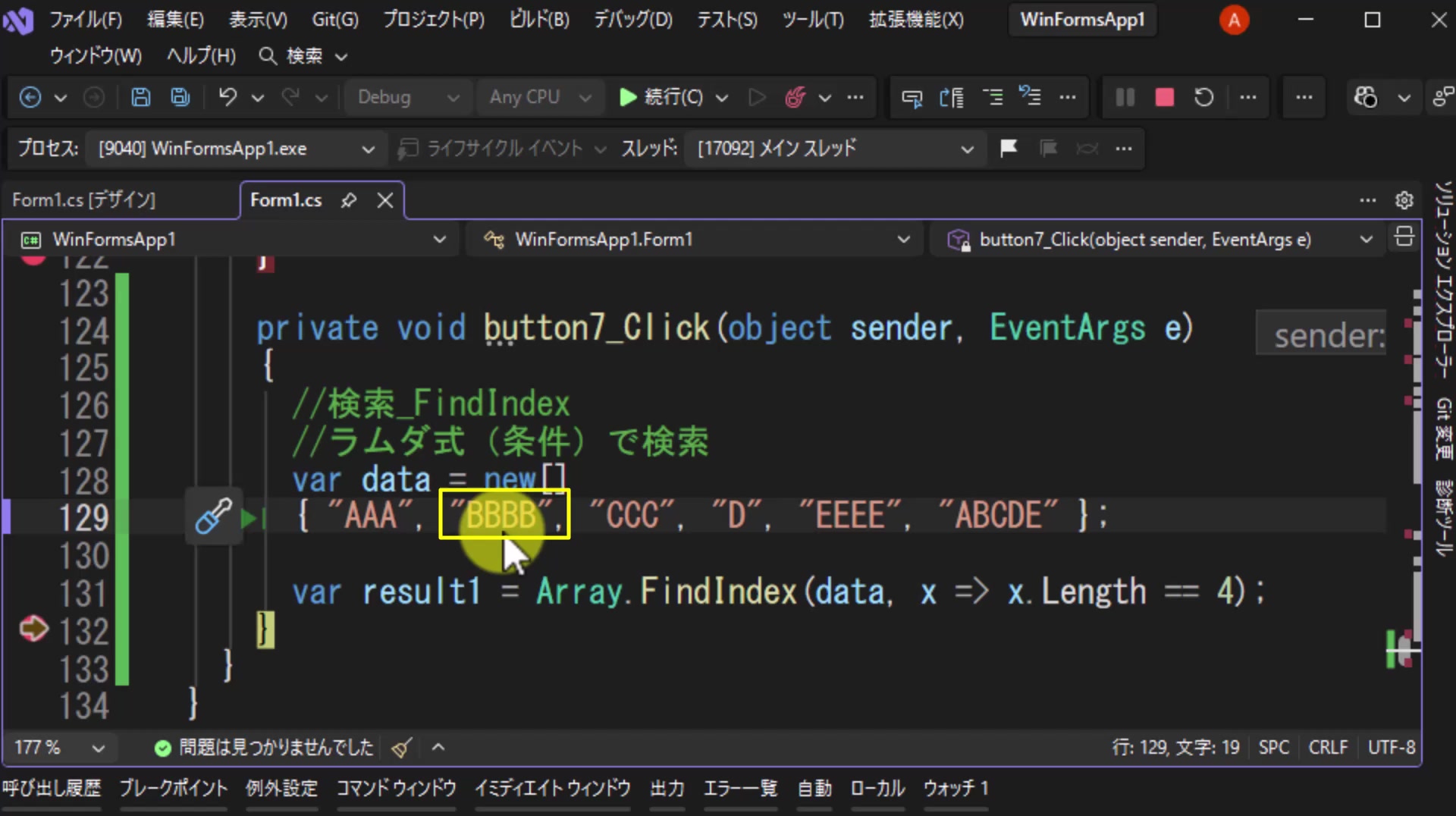Open the account profile badge

[1234, 20]
